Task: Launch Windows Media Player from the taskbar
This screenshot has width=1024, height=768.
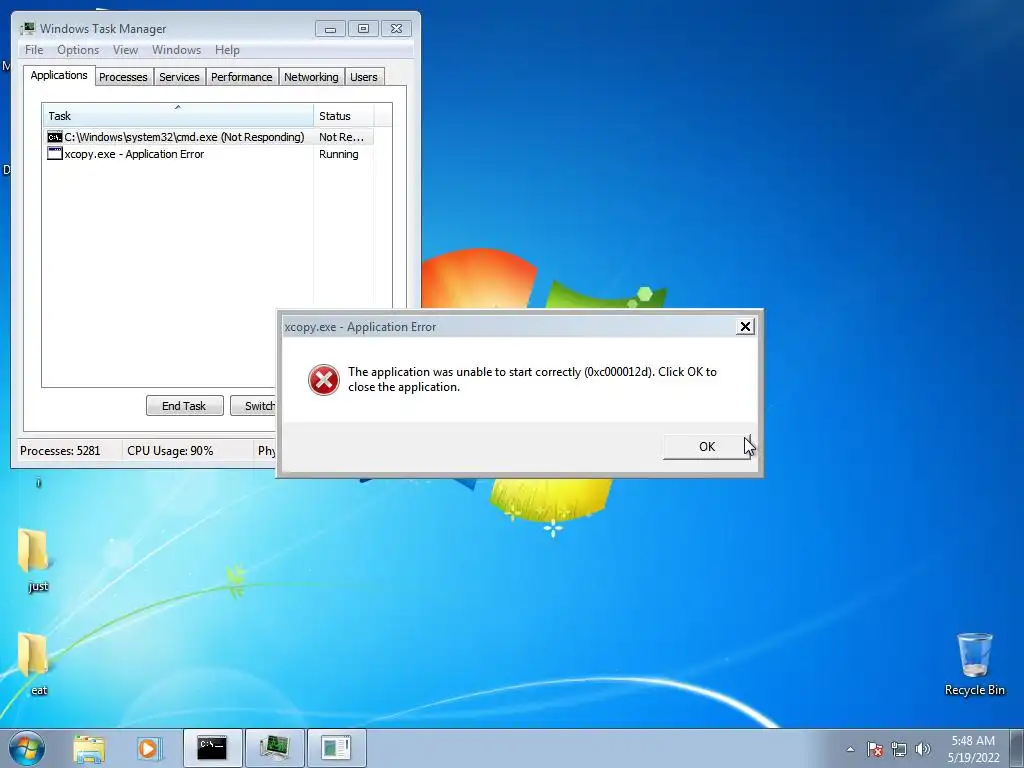Action: [148, 748]
